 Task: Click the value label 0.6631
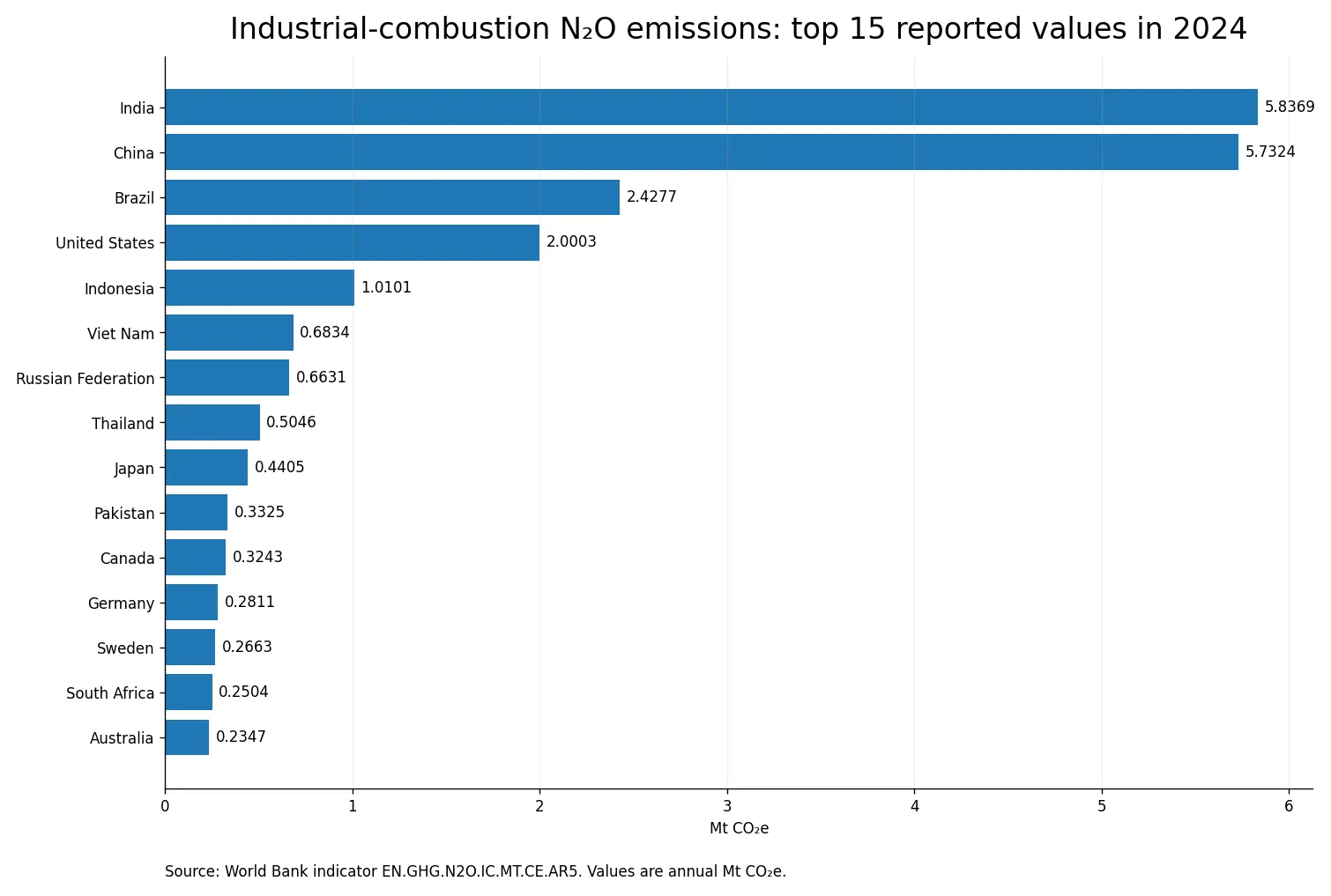coord(321,377)
